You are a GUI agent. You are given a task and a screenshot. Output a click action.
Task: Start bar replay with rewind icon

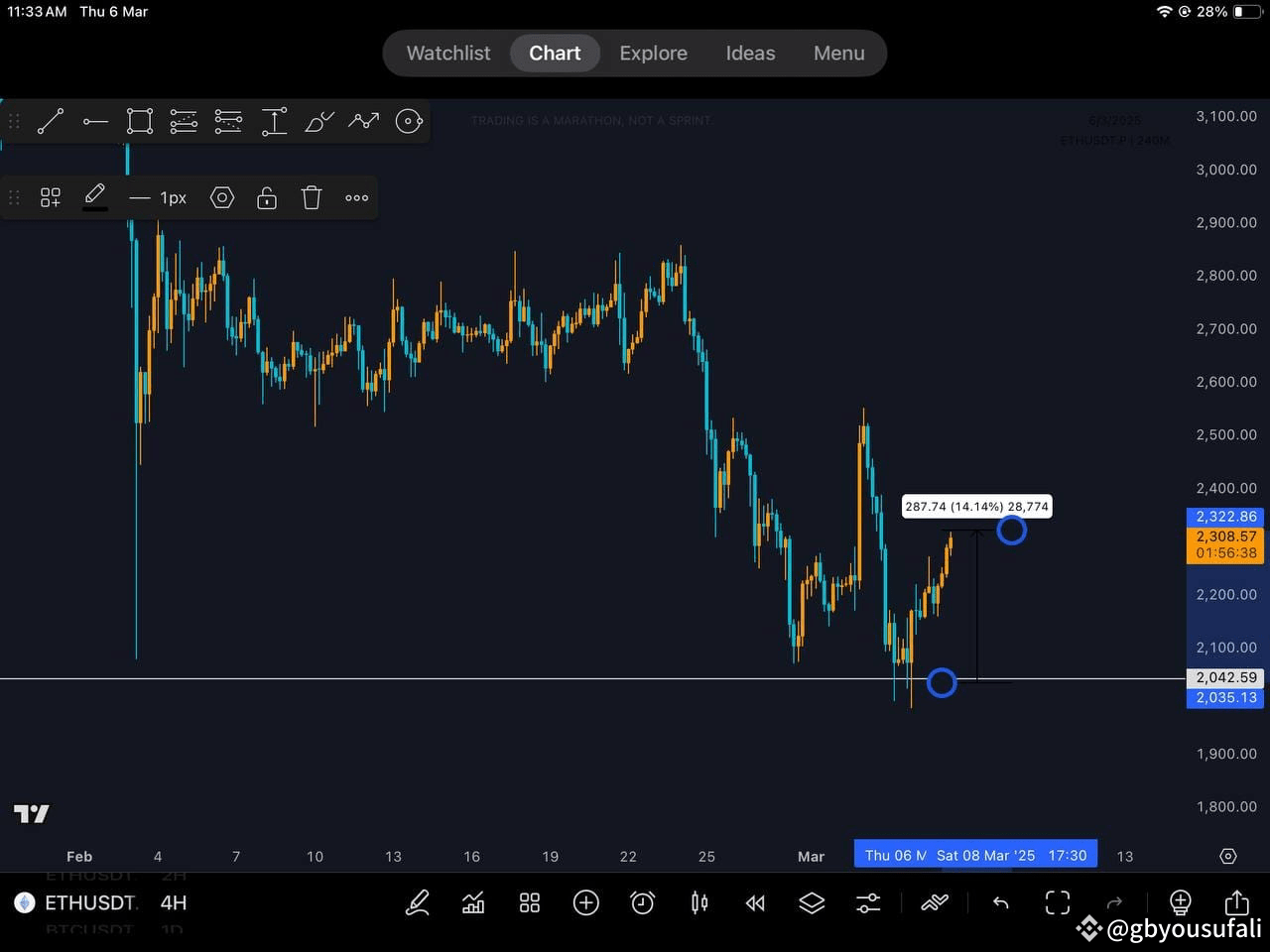(x=755, y=903)
